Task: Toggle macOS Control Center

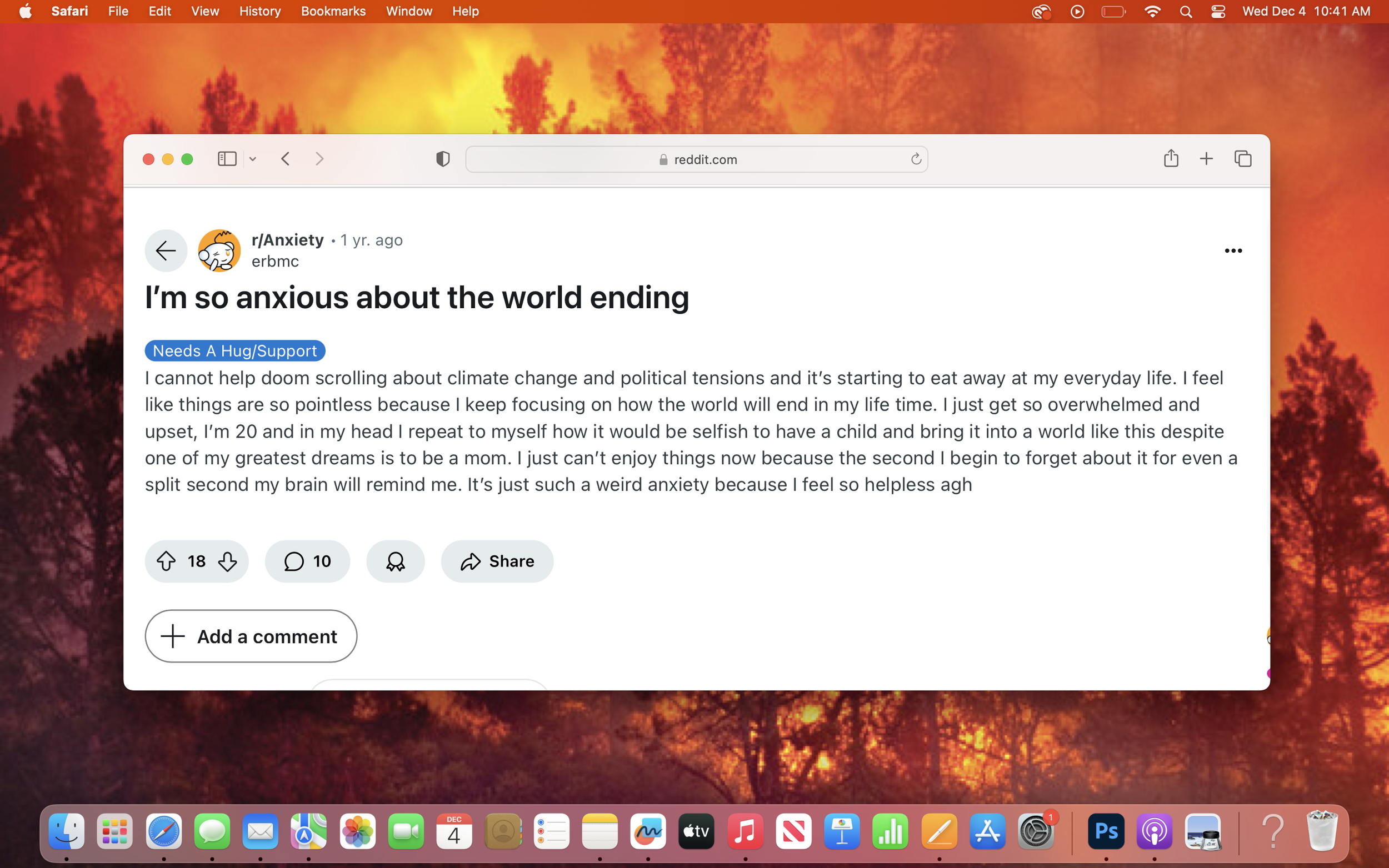Action: (x=1218, y=12)
